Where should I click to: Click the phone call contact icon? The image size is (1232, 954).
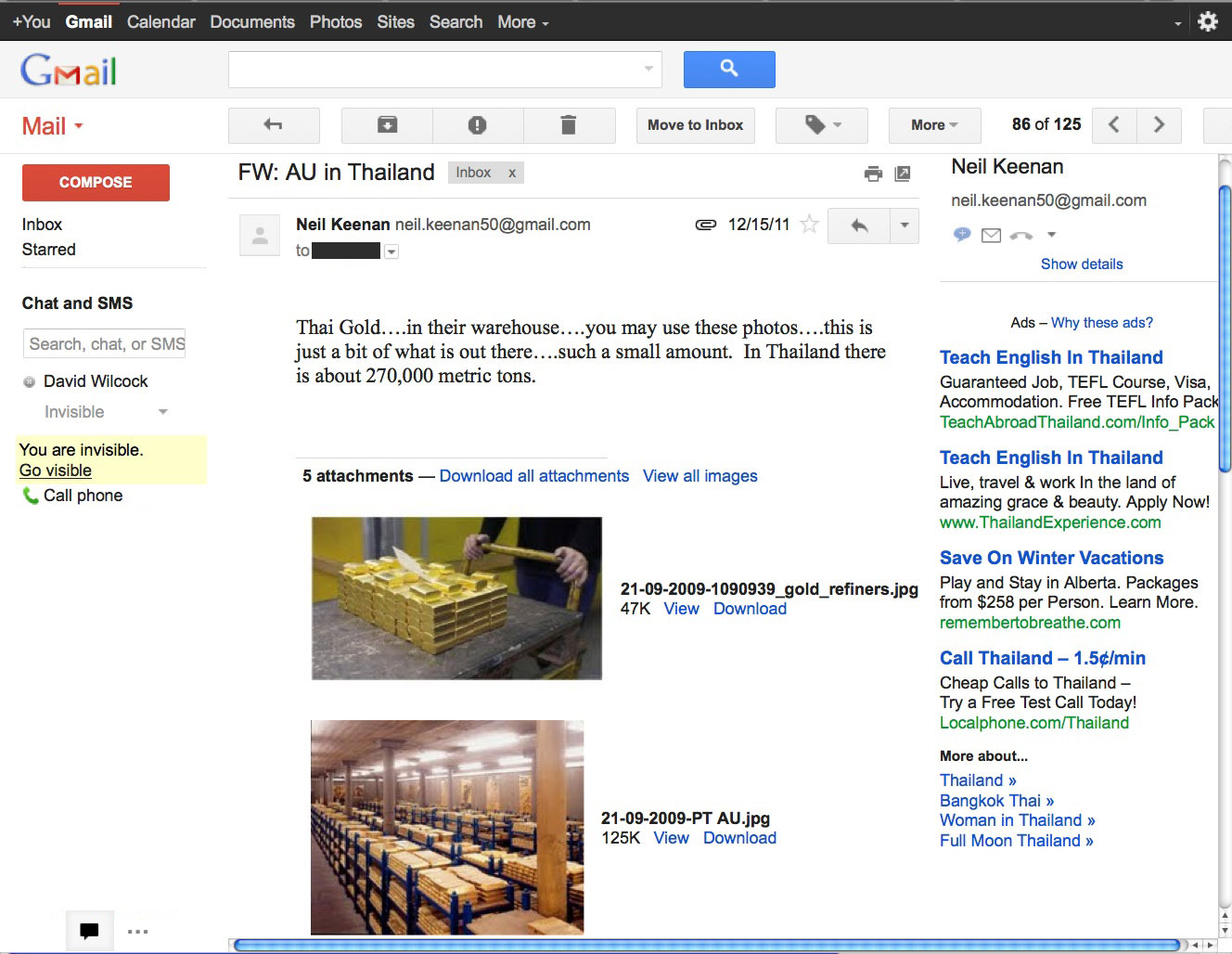(1021, 235)
